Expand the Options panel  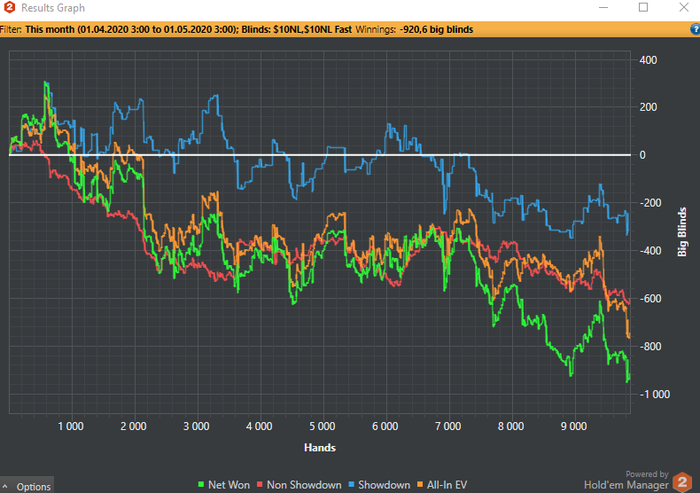click(27, 486)
